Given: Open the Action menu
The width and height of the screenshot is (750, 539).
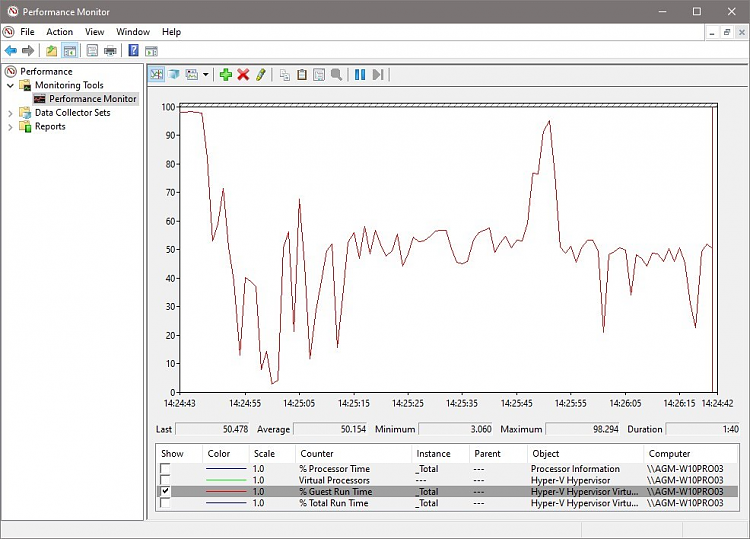Looking at the screenshot, I should click(59, 32).
